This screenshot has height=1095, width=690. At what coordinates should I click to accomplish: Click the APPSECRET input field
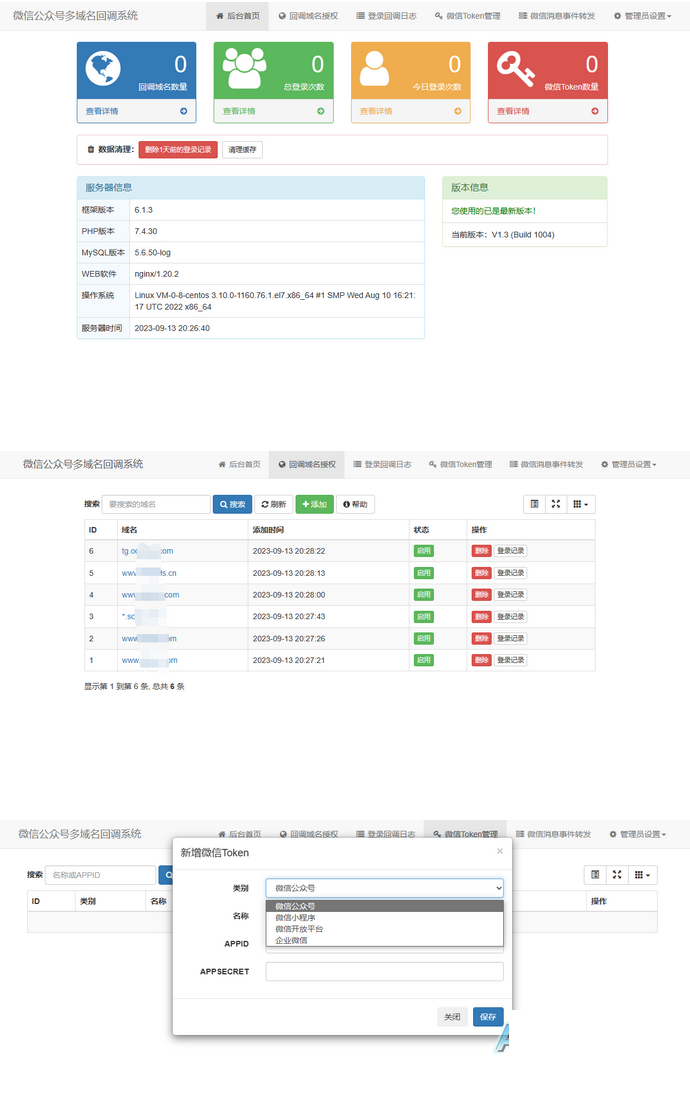pyautogui.click(x=384, y=971)
